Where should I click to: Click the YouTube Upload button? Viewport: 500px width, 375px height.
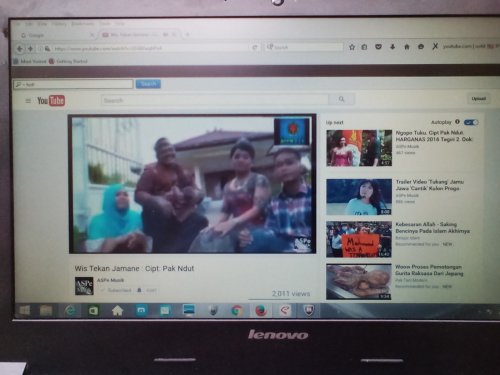[479, 99]
